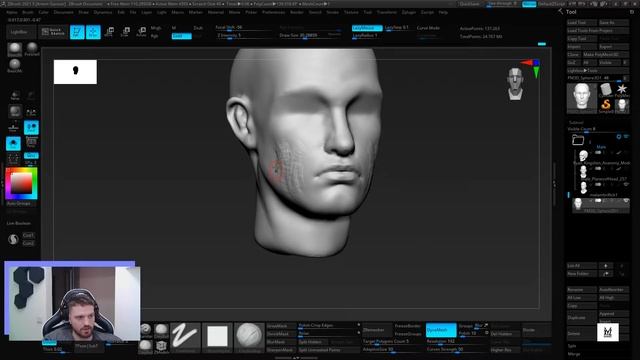Select the SimpleBrush S tool
The image size is (640, 360).
point(606,105)
